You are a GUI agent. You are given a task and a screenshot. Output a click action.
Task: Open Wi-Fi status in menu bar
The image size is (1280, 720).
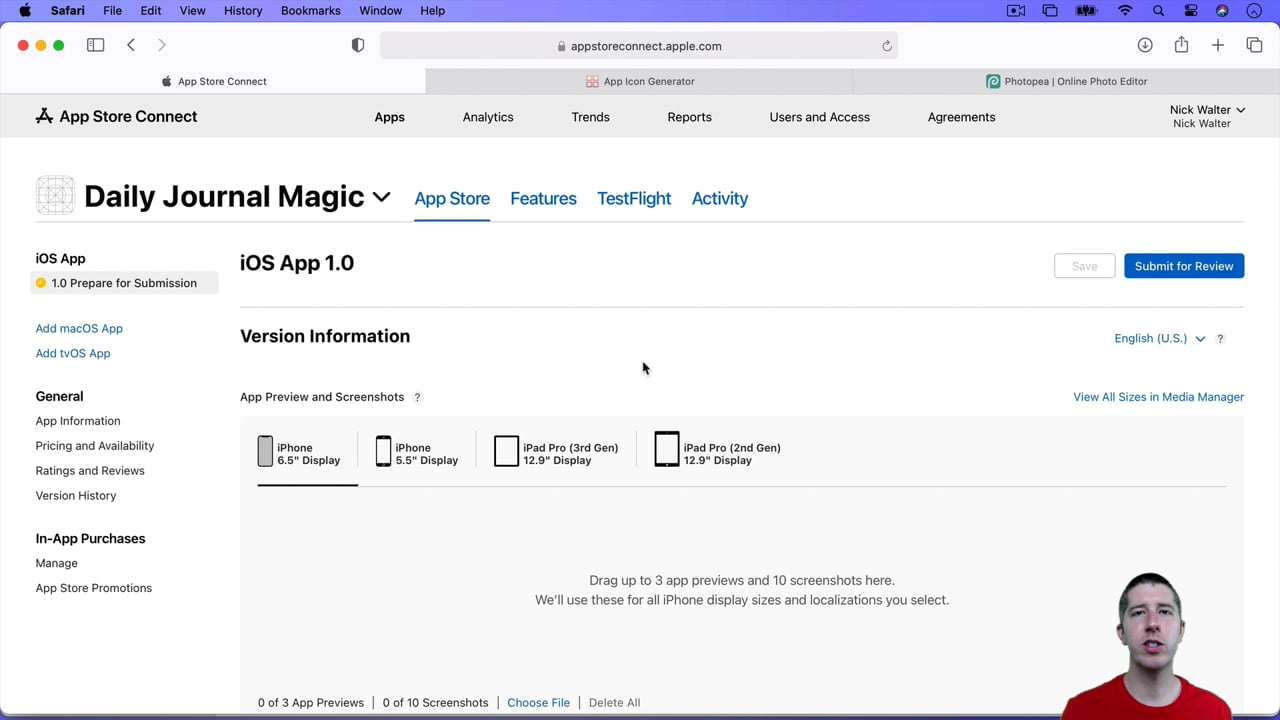[1125, 10]
